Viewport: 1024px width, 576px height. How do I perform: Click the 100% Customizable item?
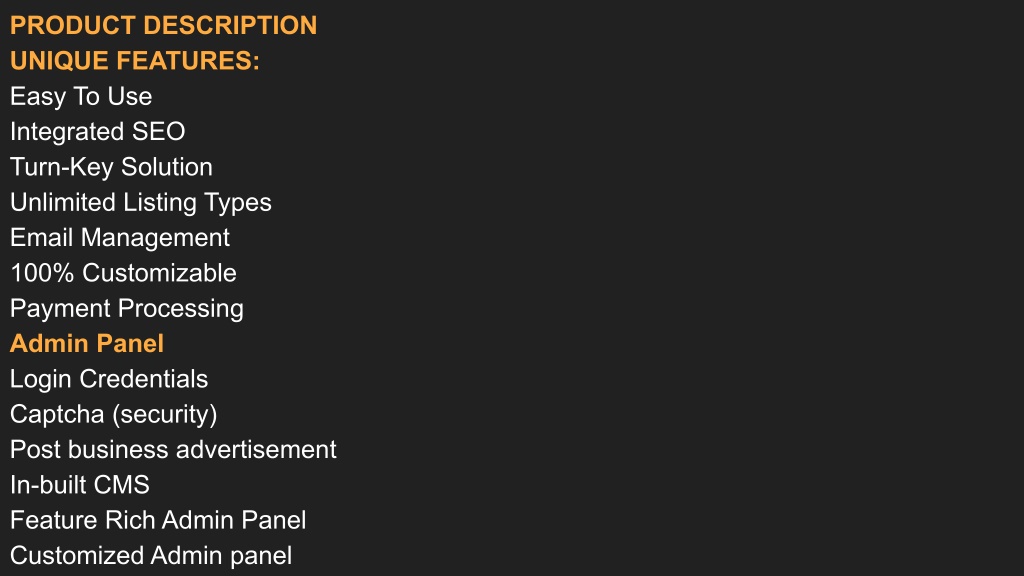click(123, 273)
